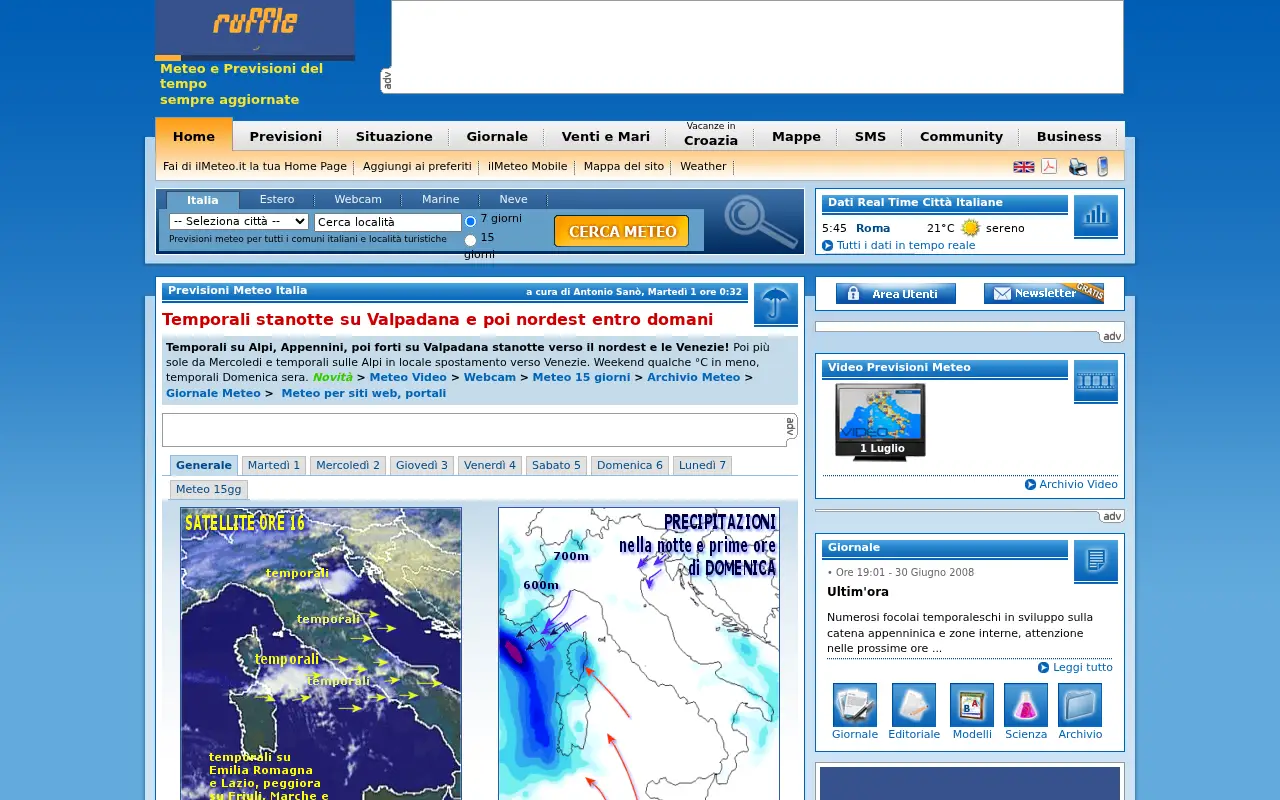Image resolution: width=1280 pixels, height=800 pixels.
Task: Open the Vacanze in Croazia menu item
Action: (711, 135)
